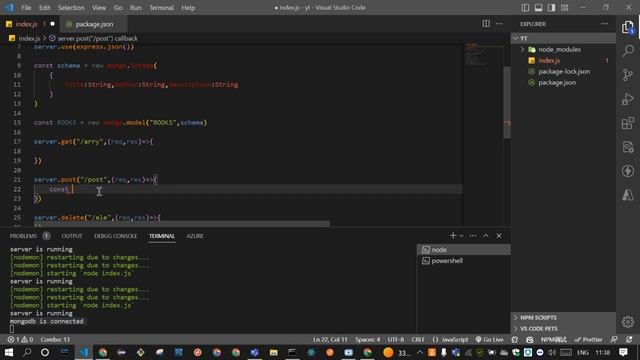Open File Explorer from taskbar
The height and width of the screenshot is (360, 640).
click(x=273, y=352)
